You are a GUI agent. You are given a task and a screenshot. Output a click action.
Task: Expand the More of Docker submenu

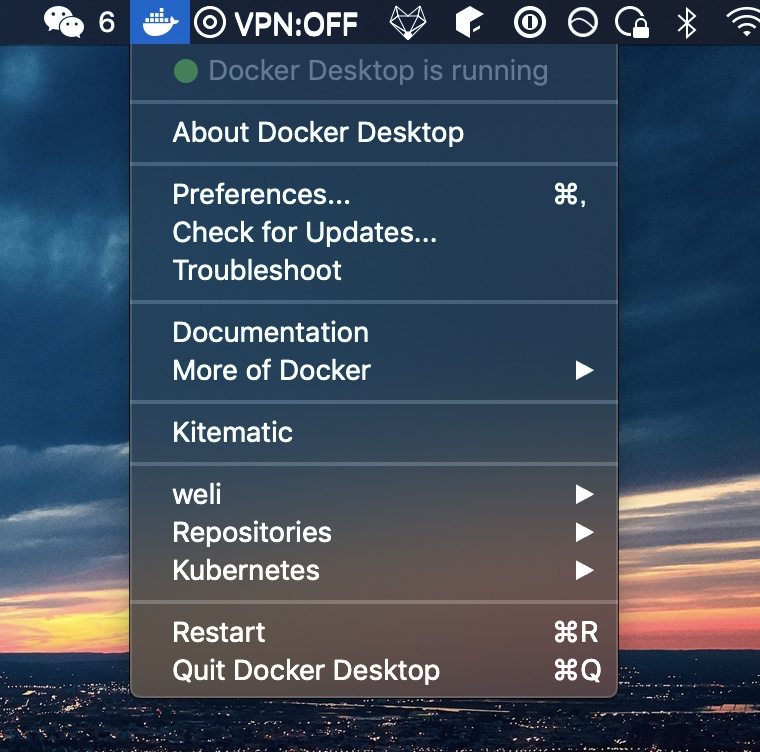tap(374, 370)
